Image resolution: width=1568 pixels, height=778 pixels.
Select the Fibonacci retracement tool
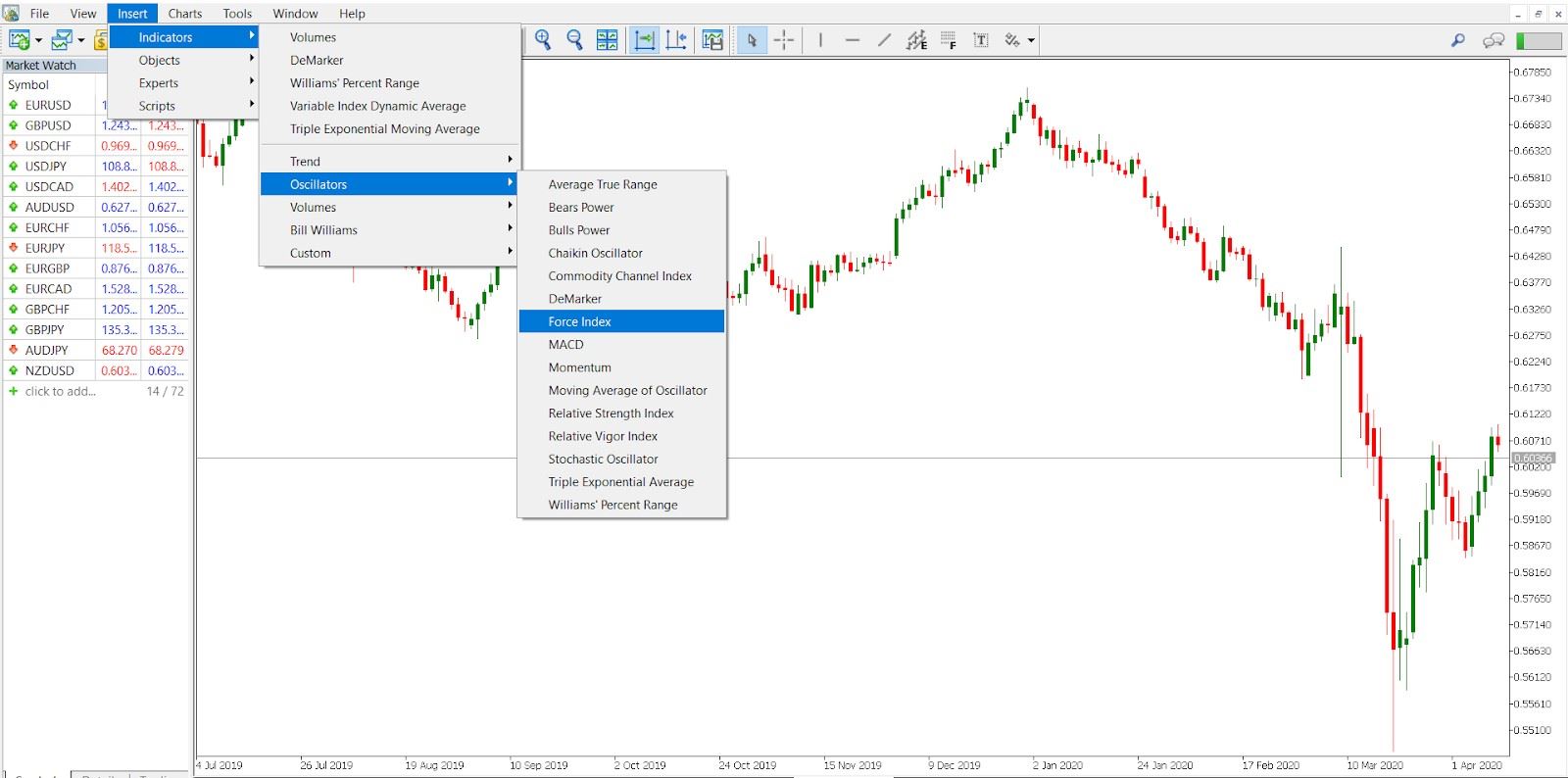(x=948, y=40)
